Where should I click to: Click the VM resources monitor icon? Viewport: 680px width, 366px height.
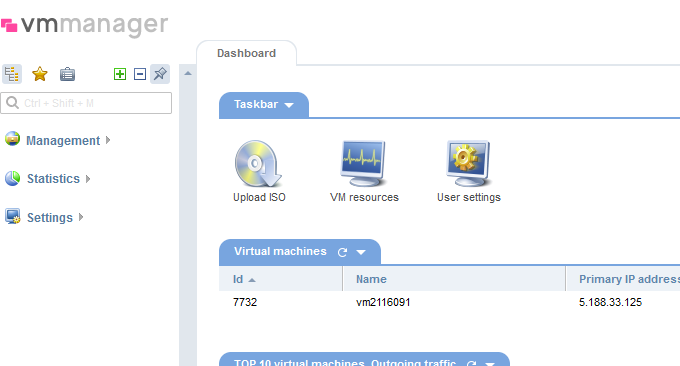coord(363,163)
